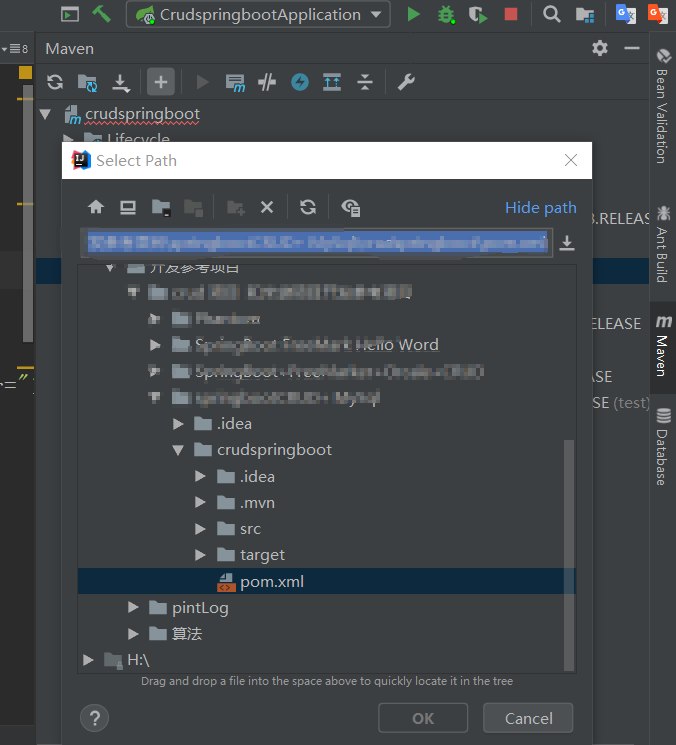
Task: Collapse all Maven tree nodes
Action: pyautogui.click(x=365, y=82)
